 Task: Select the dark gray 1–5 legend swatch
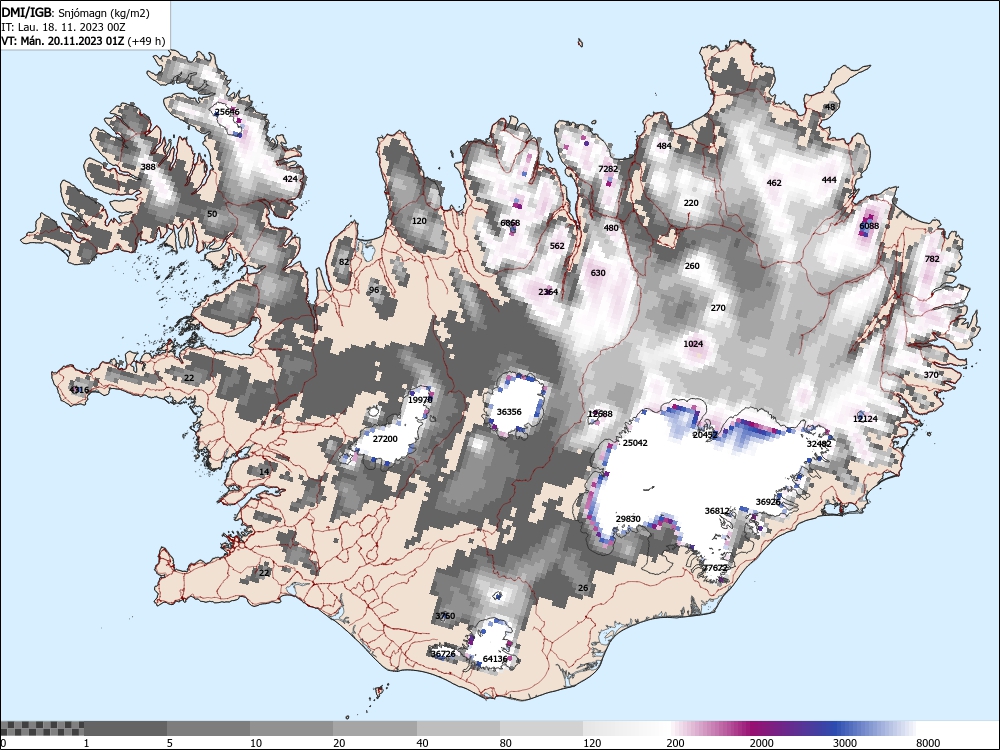pyautogui.click(x=125, y=728)
